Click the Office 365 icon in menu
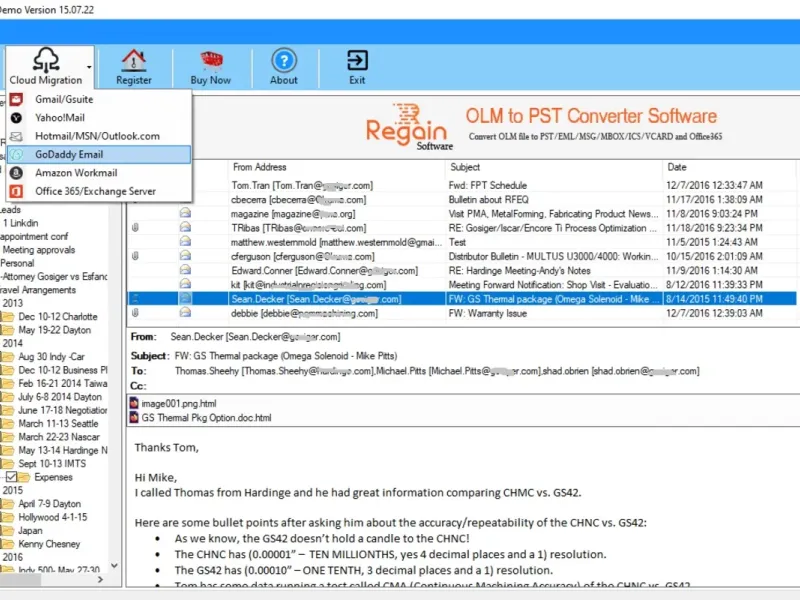The image size is (800, 600). pos(16,191)
